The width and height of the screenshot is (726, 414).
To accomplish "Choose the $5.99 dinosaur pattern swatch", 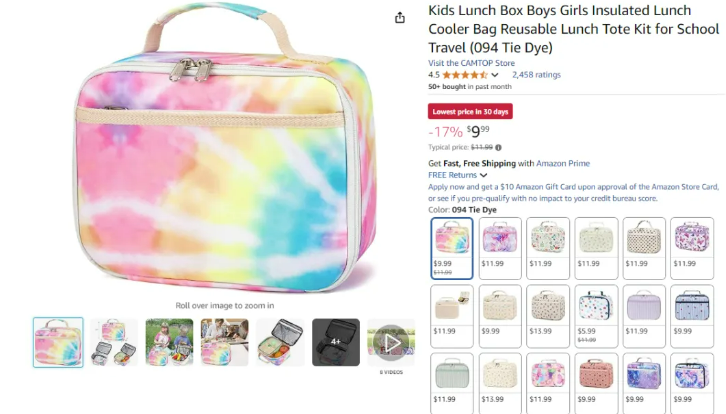I will coord(596,316).
